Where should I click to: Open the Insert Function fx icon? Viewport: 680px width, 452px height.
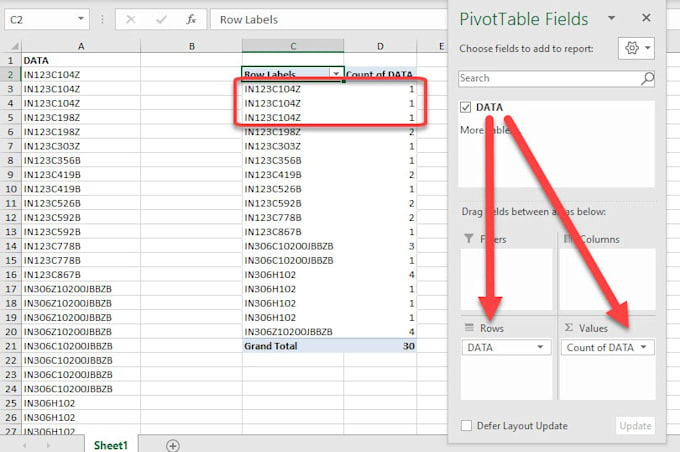[191, 20]
